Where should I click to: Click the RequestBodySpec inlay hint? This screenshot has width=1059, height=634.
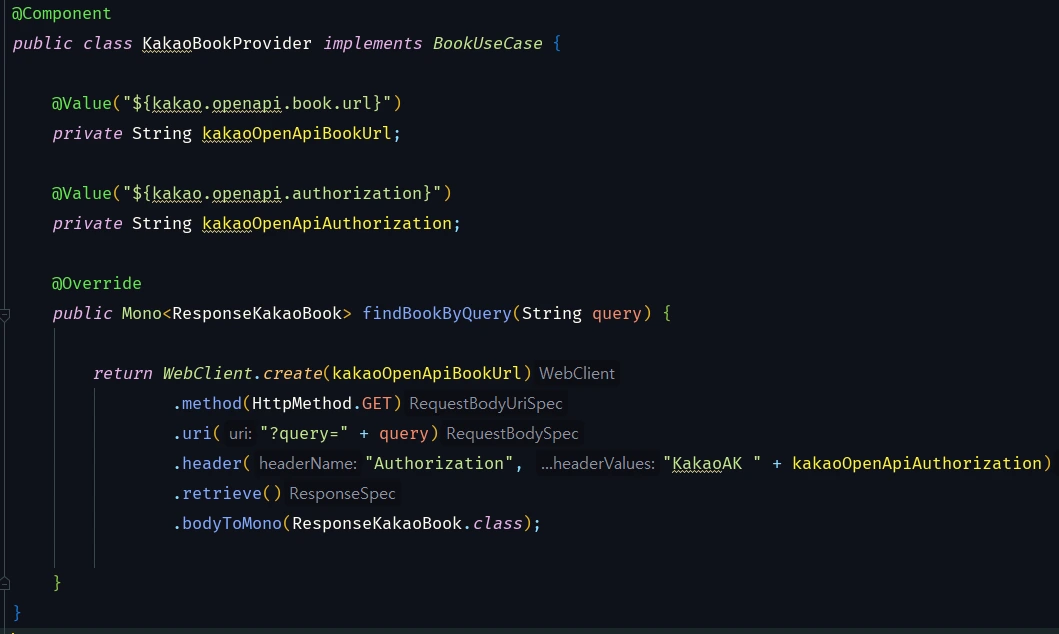click(x=512, y=433)
